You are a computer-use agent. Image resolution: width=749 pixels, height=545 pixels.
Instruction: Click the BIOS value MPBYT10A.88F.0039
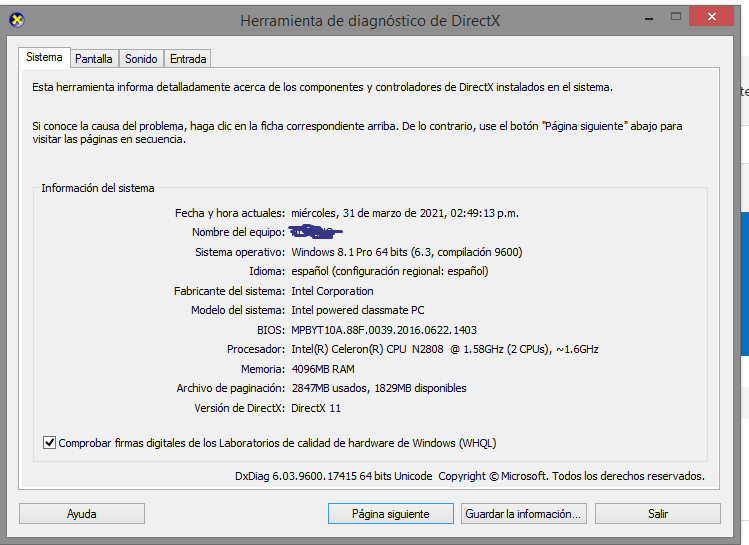click(x=384, y=330)
